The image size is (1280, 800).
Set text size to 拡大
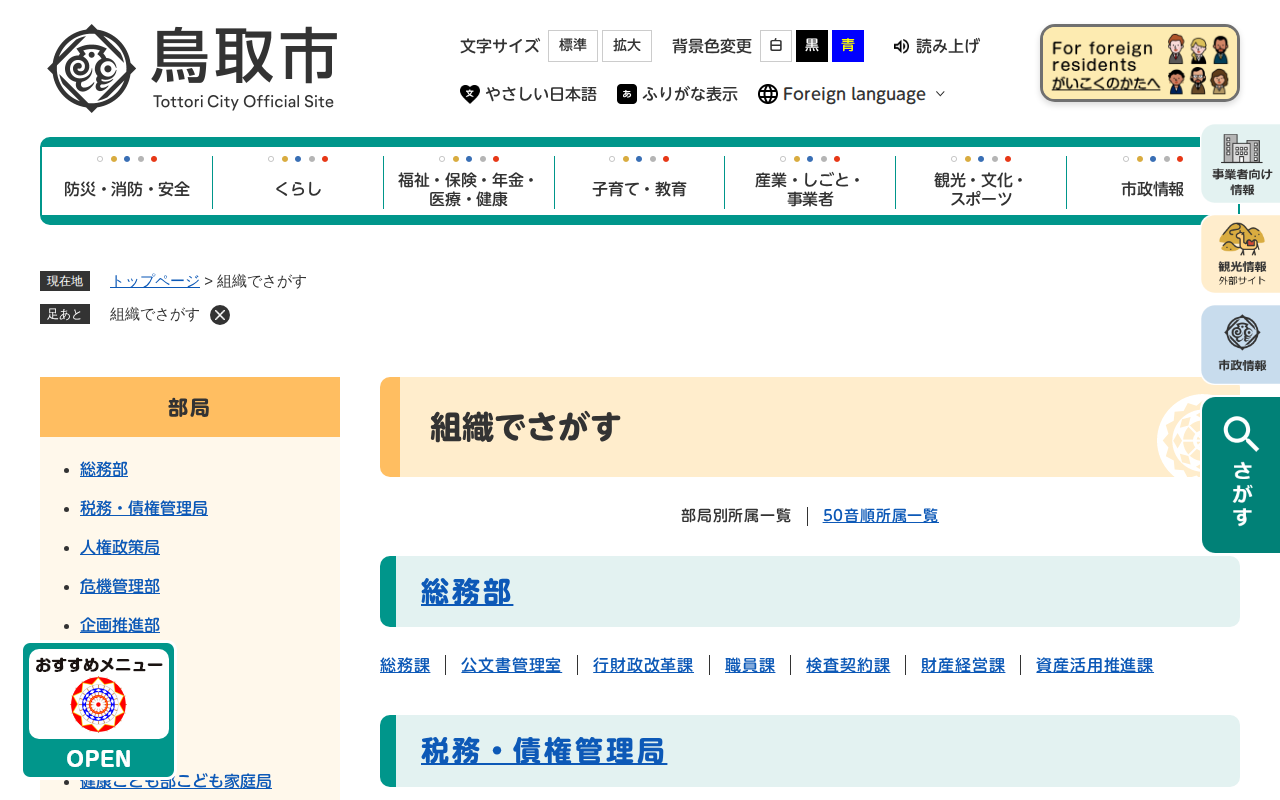tap(627, 46)
